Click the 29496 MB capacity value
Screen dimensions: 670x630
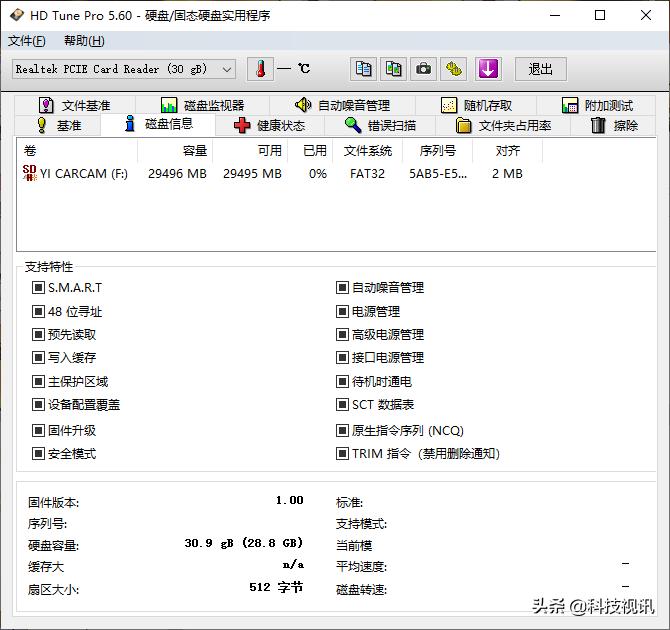pos(177,174)
